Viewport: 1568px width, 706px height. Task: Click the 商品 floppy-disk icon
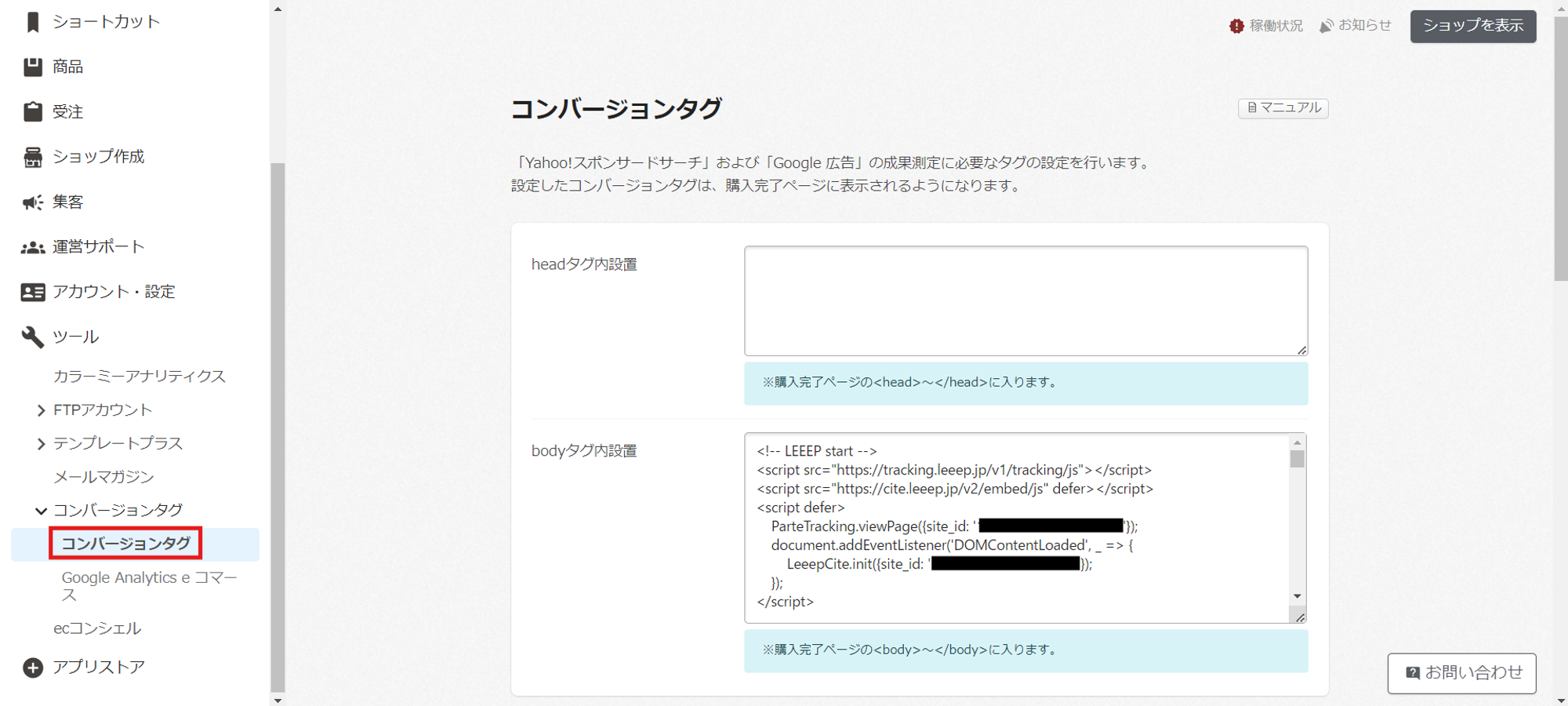32,67
